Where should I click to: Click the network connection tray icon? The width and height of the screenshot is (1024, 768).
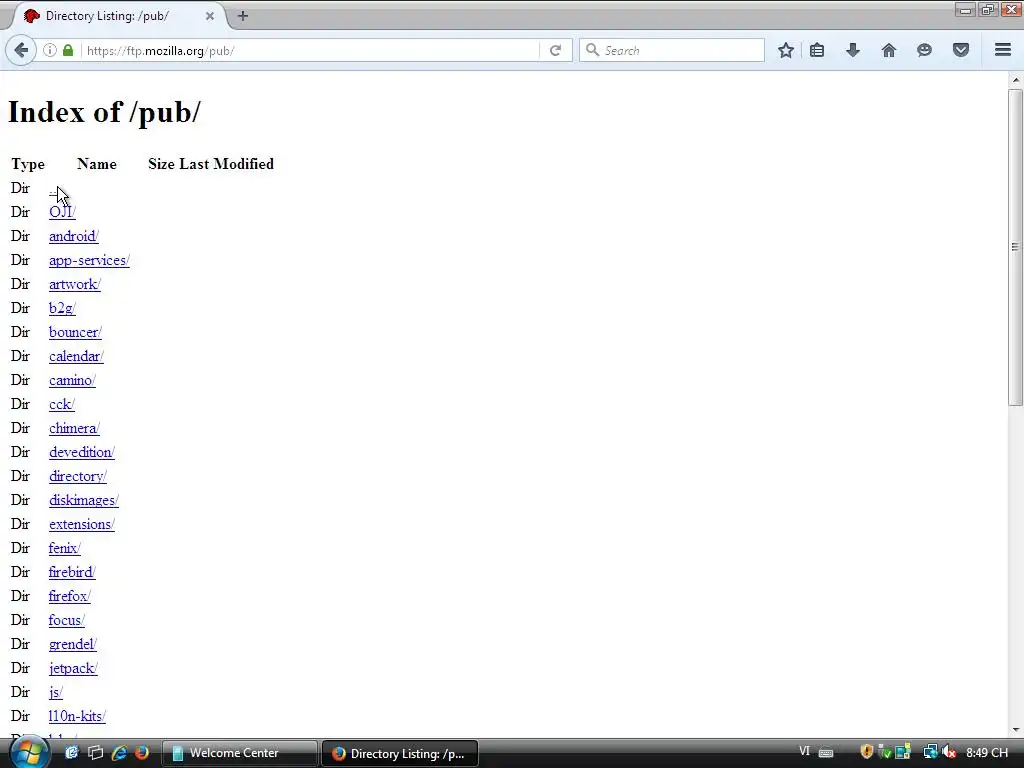931,752
